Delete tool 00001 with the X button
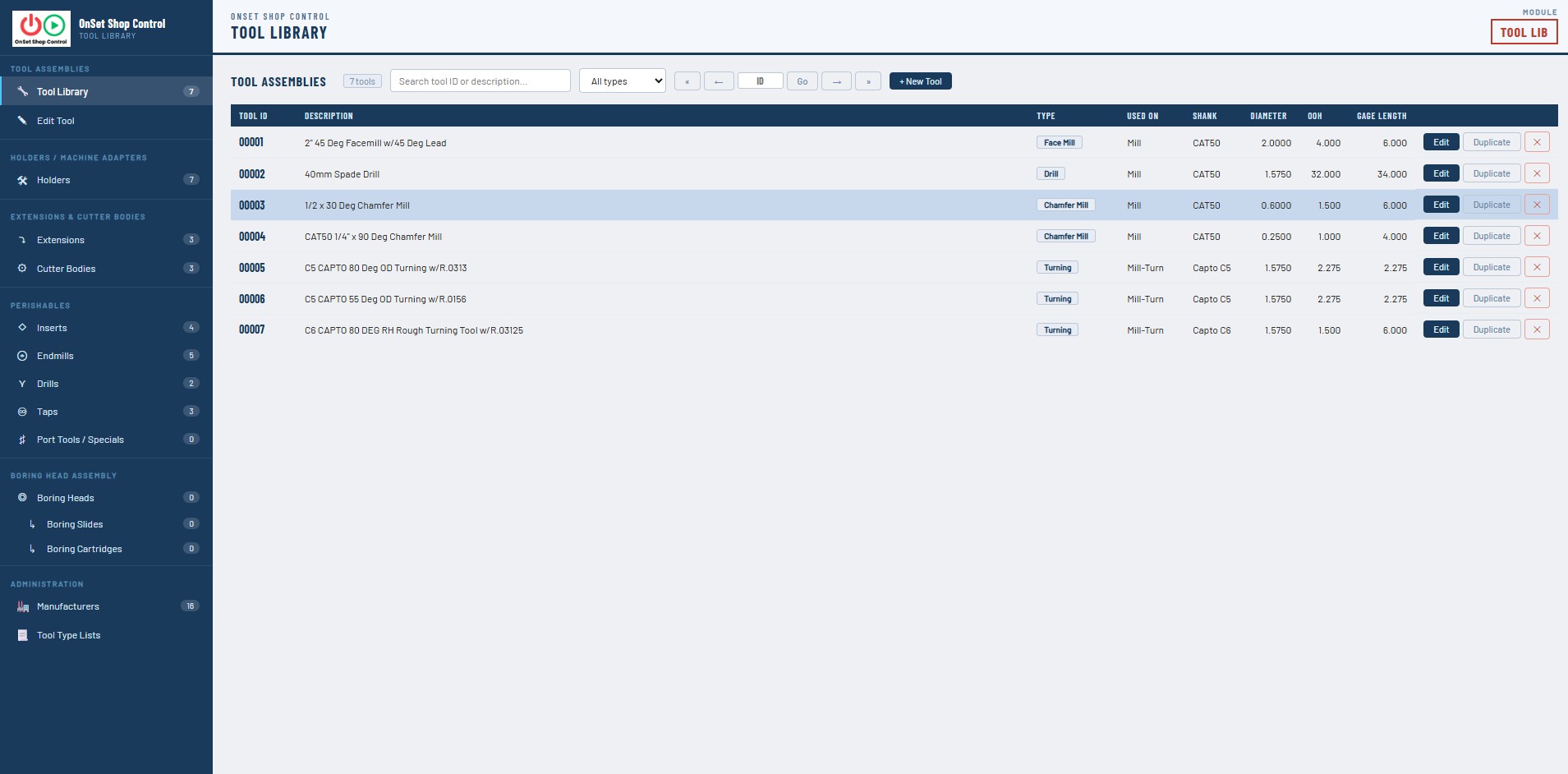Screen dimensions: 1568x774 [1537, 142]
